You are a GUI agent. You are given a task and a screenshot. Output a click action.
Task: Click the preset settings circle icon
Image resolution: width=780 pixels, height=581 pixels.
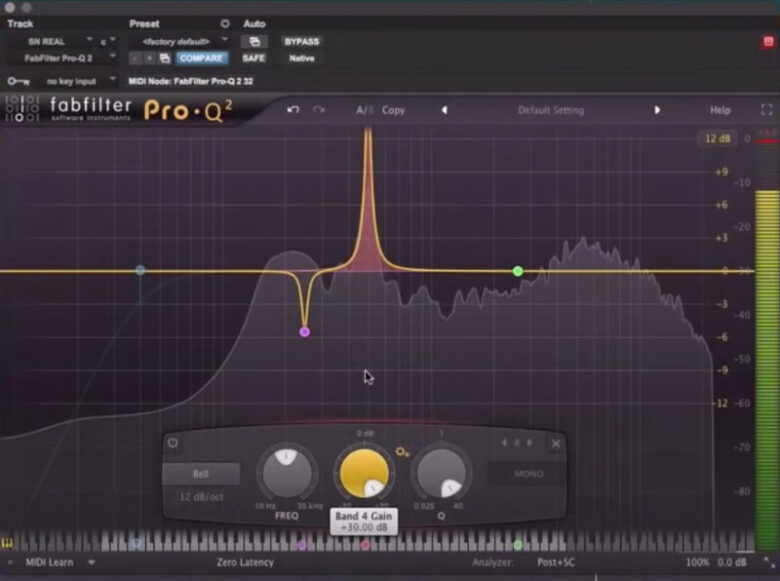point(225,23)
